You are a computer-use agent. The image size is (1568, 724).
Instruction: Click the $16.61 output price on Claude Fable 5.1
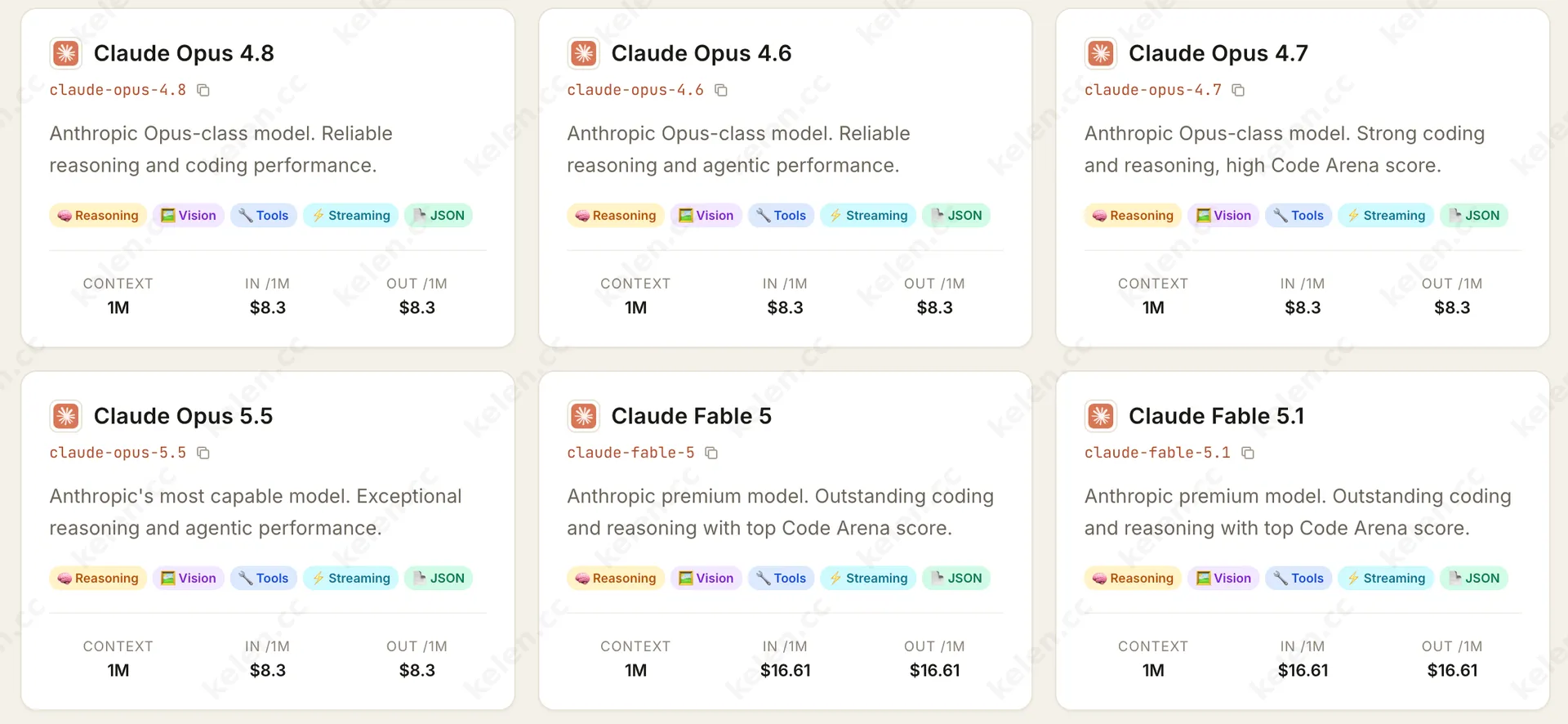click(x=1452, y=671)
